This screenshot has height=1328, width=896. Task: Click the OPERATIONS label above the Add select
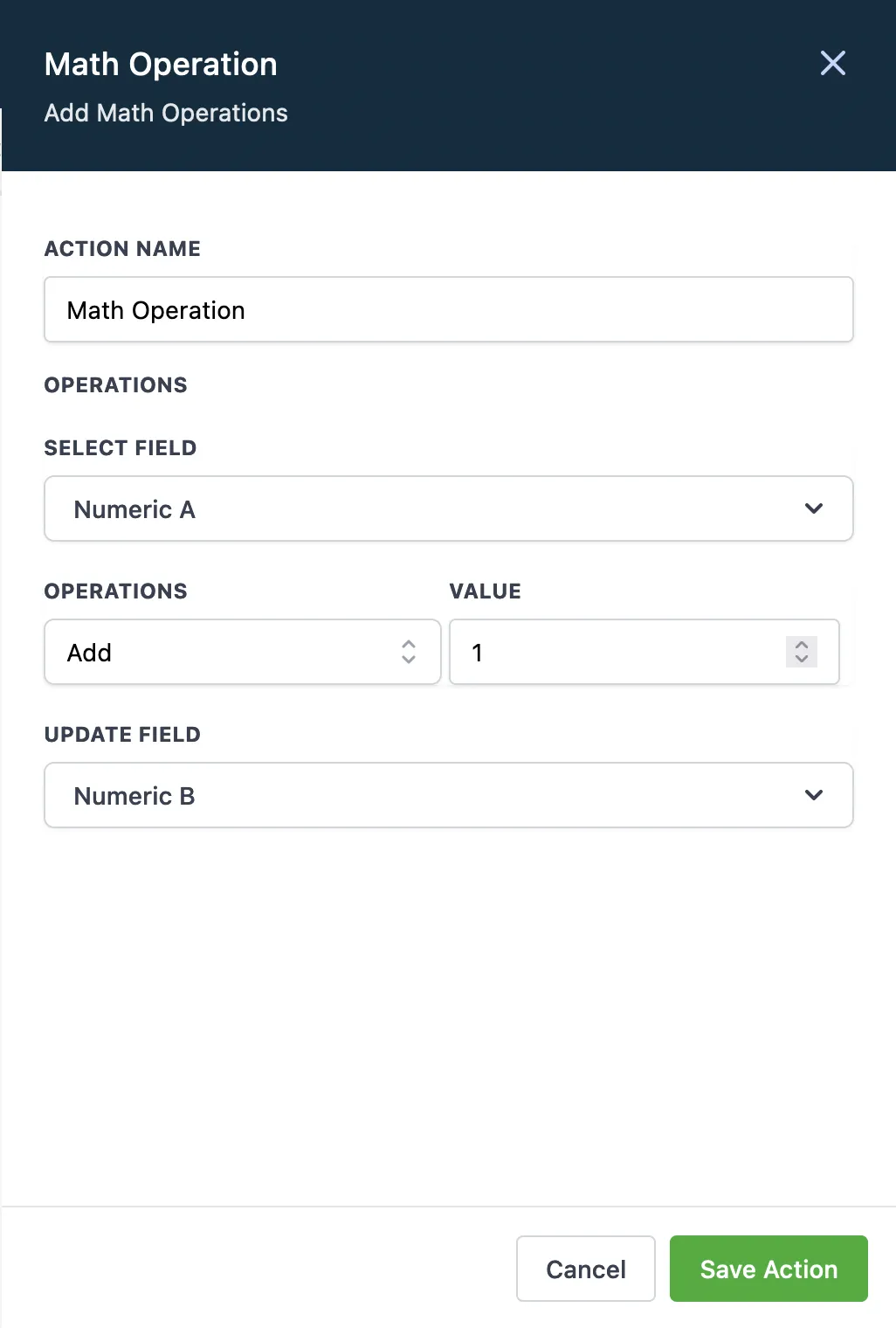[x=115, y=591]
